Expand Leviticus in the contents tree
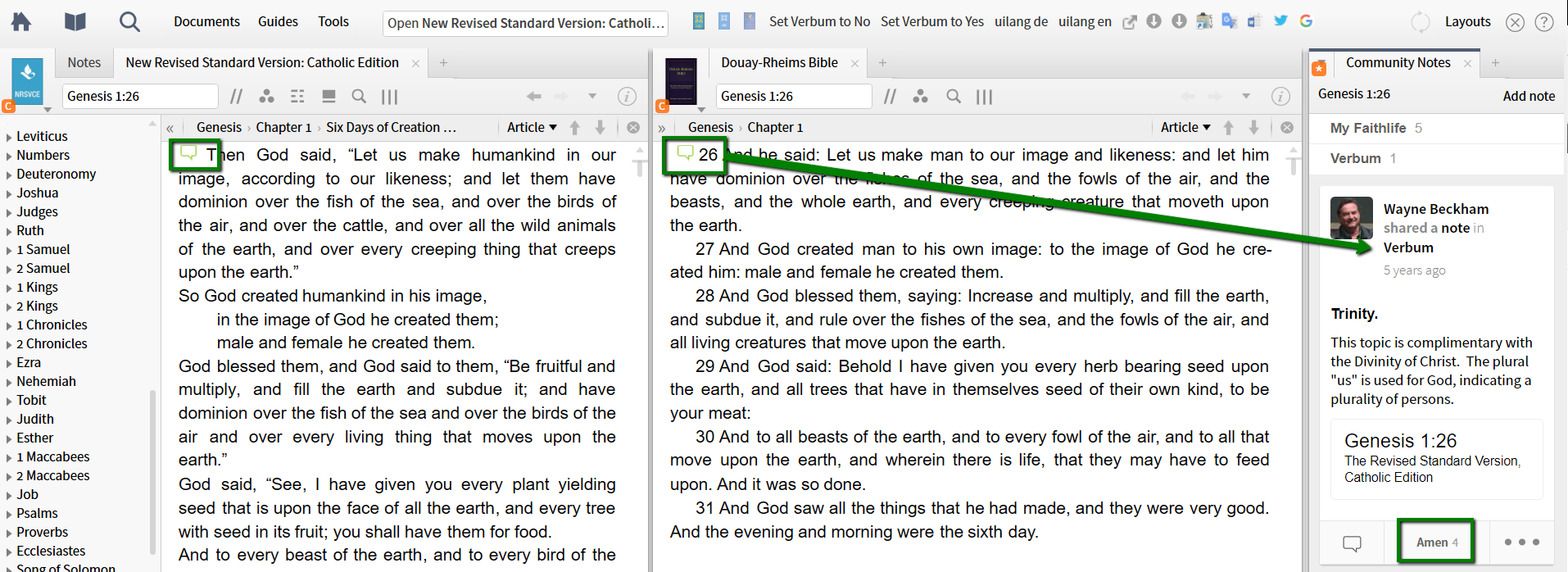Screen dimensions: 1568x572 click(x=9, y=137)
